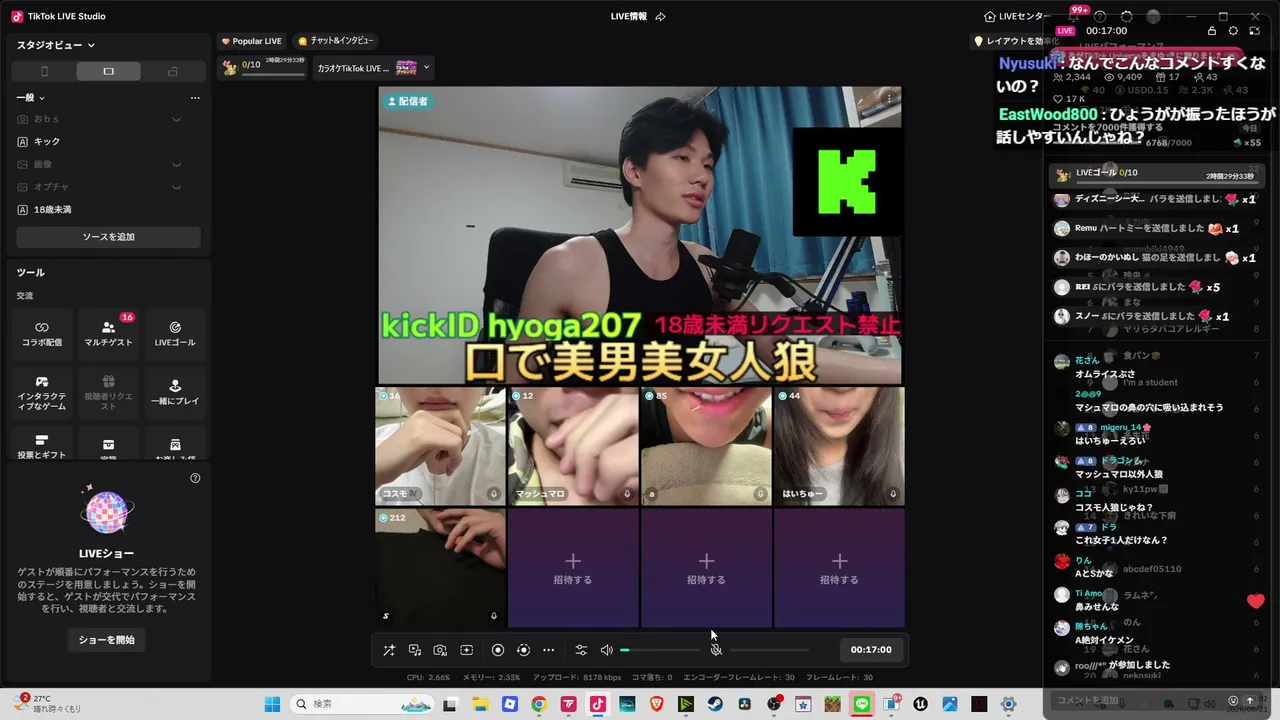Image resolution: width=1280 pixels, height=720 pixels.
Task: Open the help question mark icon
Action: point(1100,16)
